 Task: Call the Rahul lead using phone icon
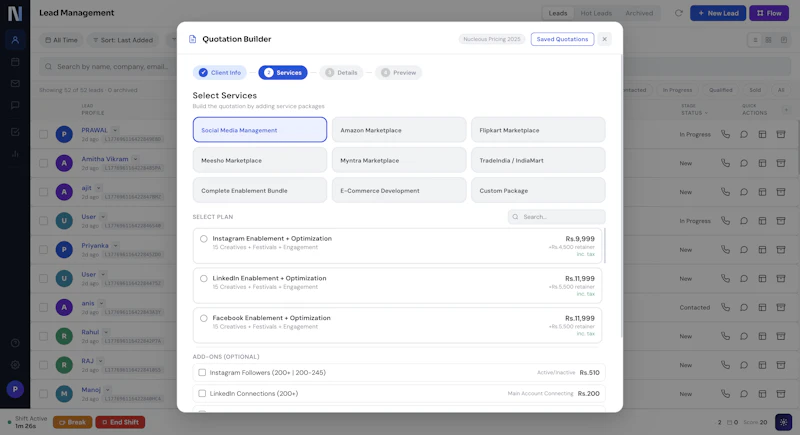(725, 336)
